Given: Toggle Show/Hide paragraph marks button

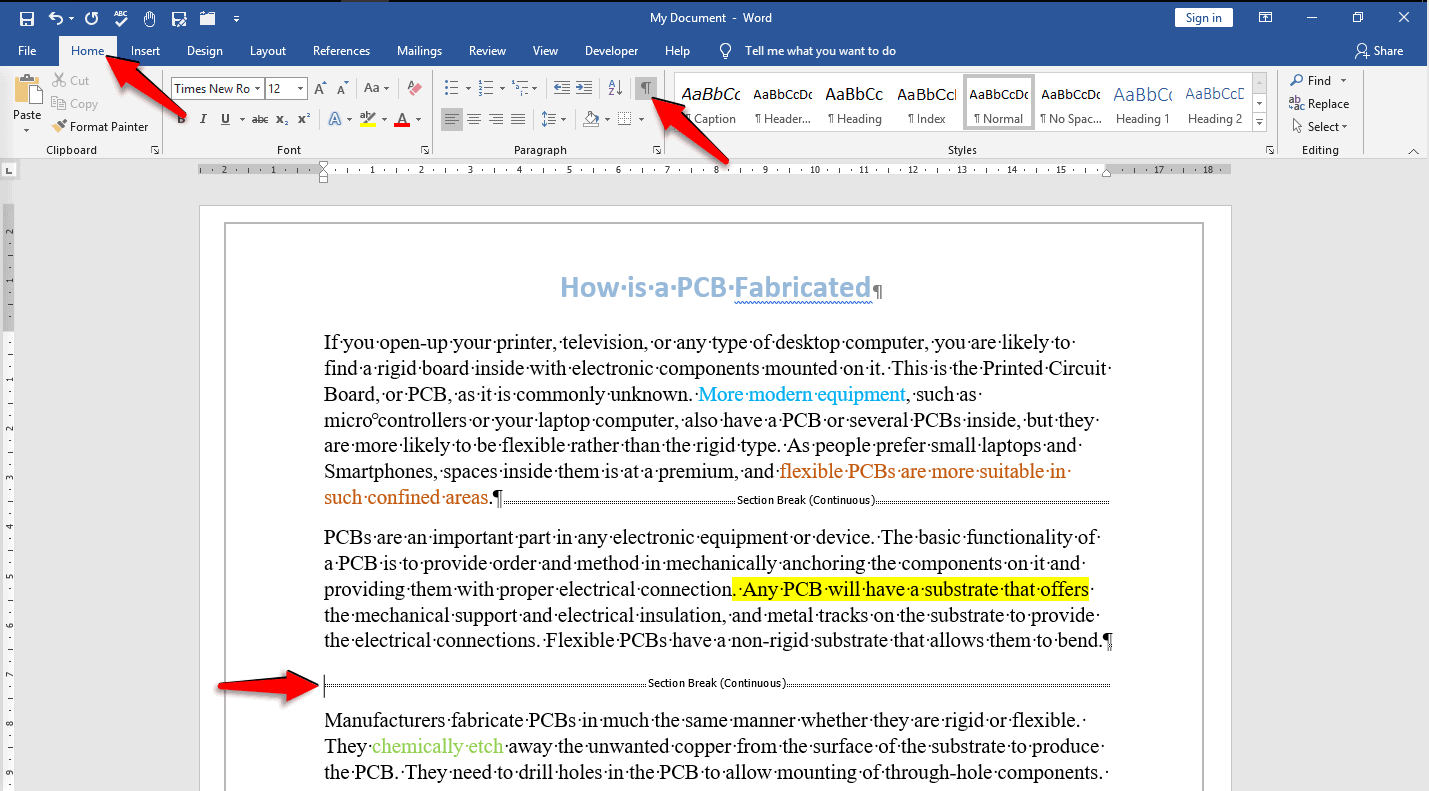Looking at the screenshot, I should (647, 88).
